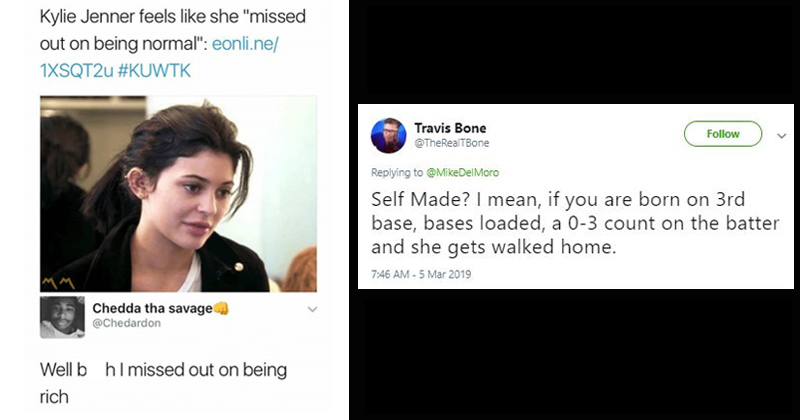This screenshot has height=420, width=800.
Task: Open the Kylie Jenner photo
Action: tap(178, 192)
